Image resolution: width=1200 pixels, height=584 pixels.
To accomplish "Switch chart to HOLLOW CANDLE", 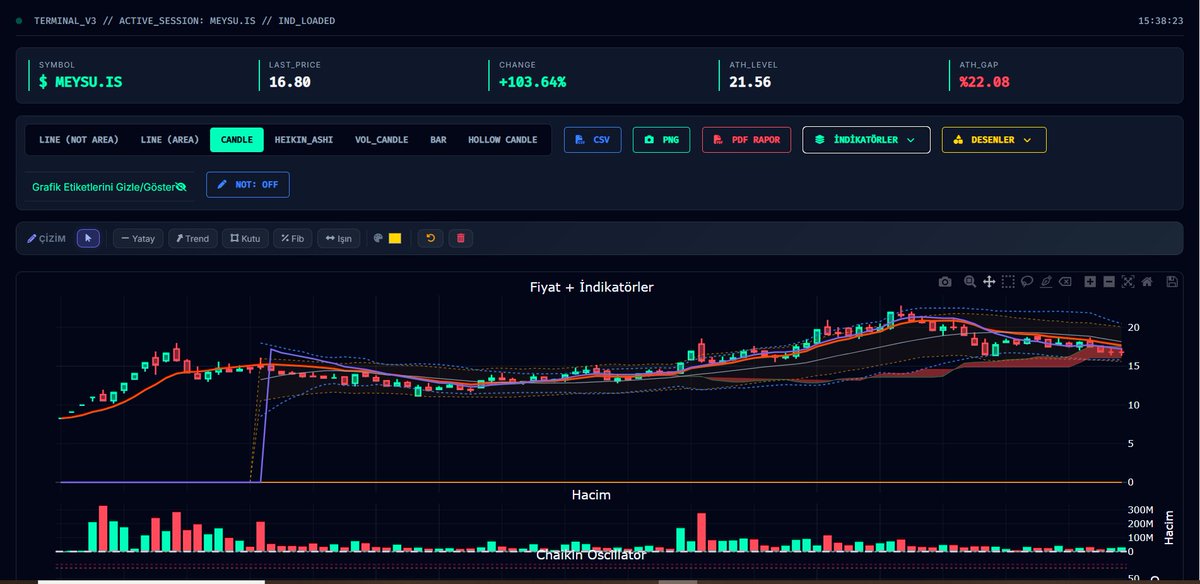I will (x=503, y=140).
